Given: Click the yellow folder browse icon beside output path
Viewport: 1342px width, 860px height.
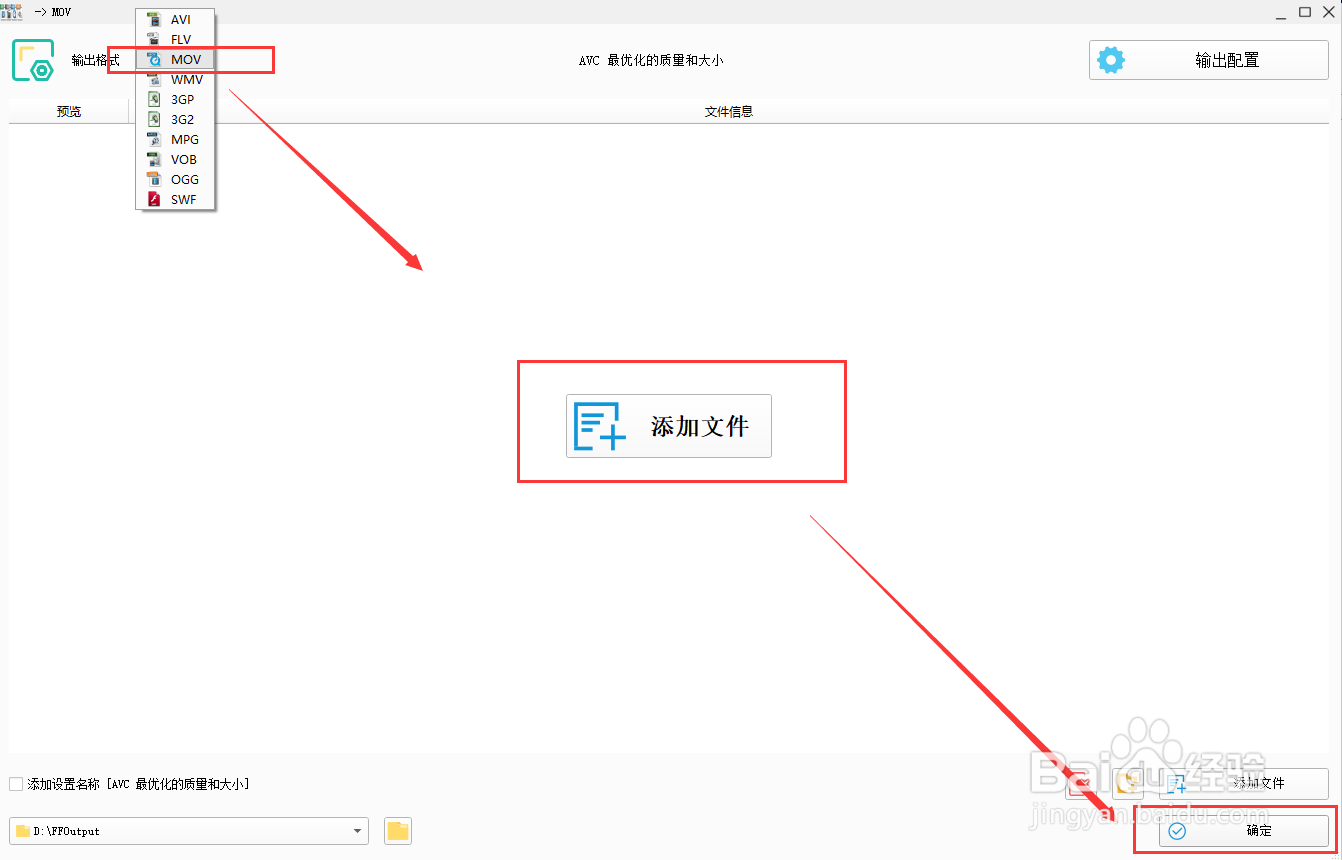Looking at the screenshot, I should [397, 831].
